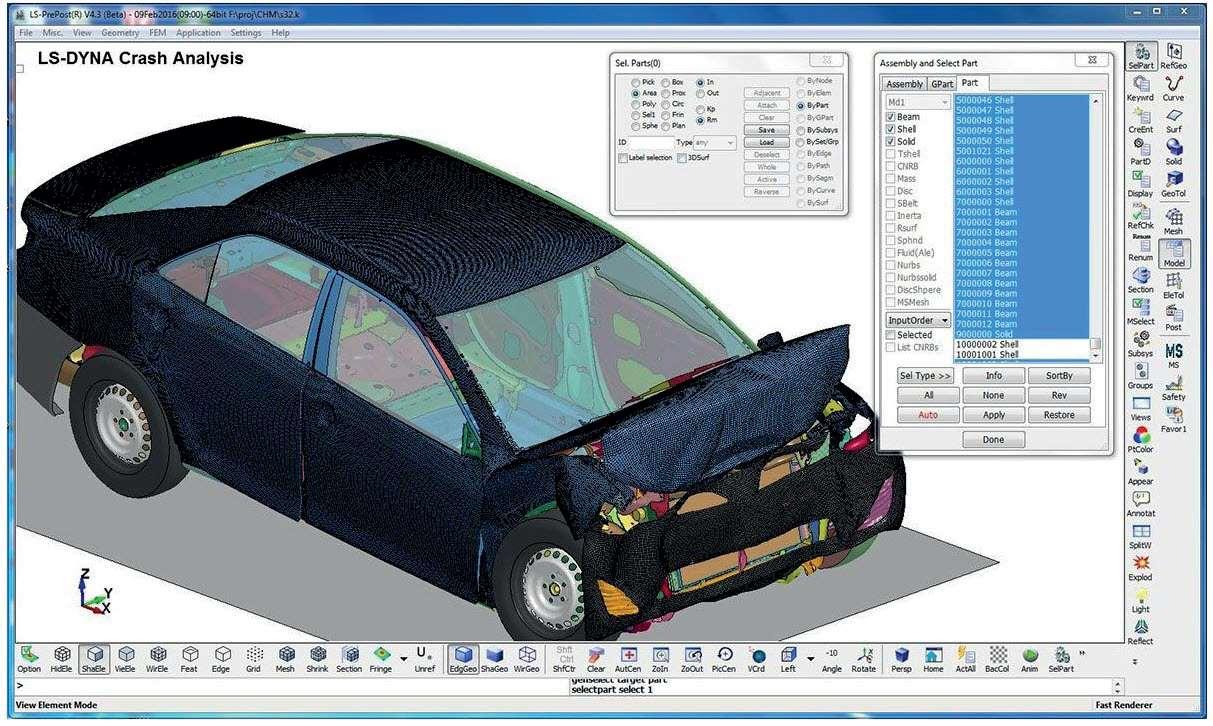
Task: Open the SplitW split window tool
Action: click(1140, 537)
